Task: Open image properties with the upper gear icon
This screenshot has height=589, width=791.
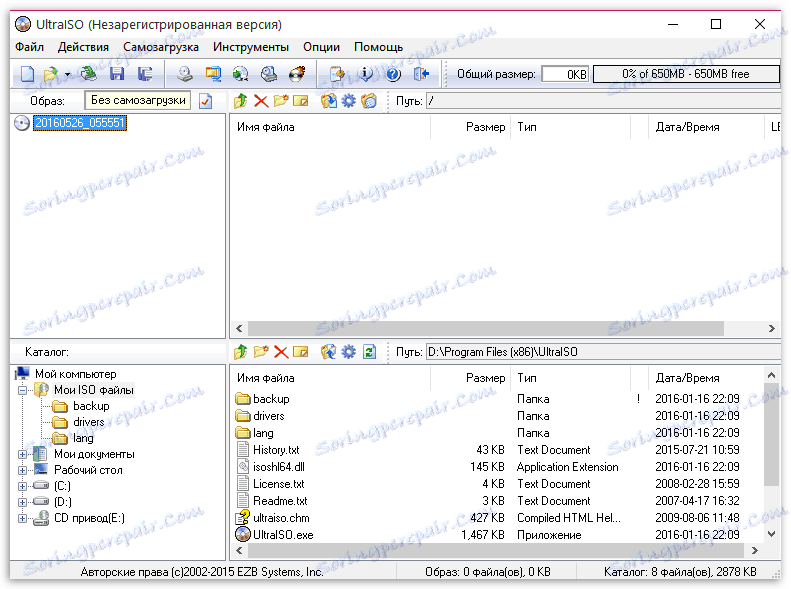Action: [349, 101]
